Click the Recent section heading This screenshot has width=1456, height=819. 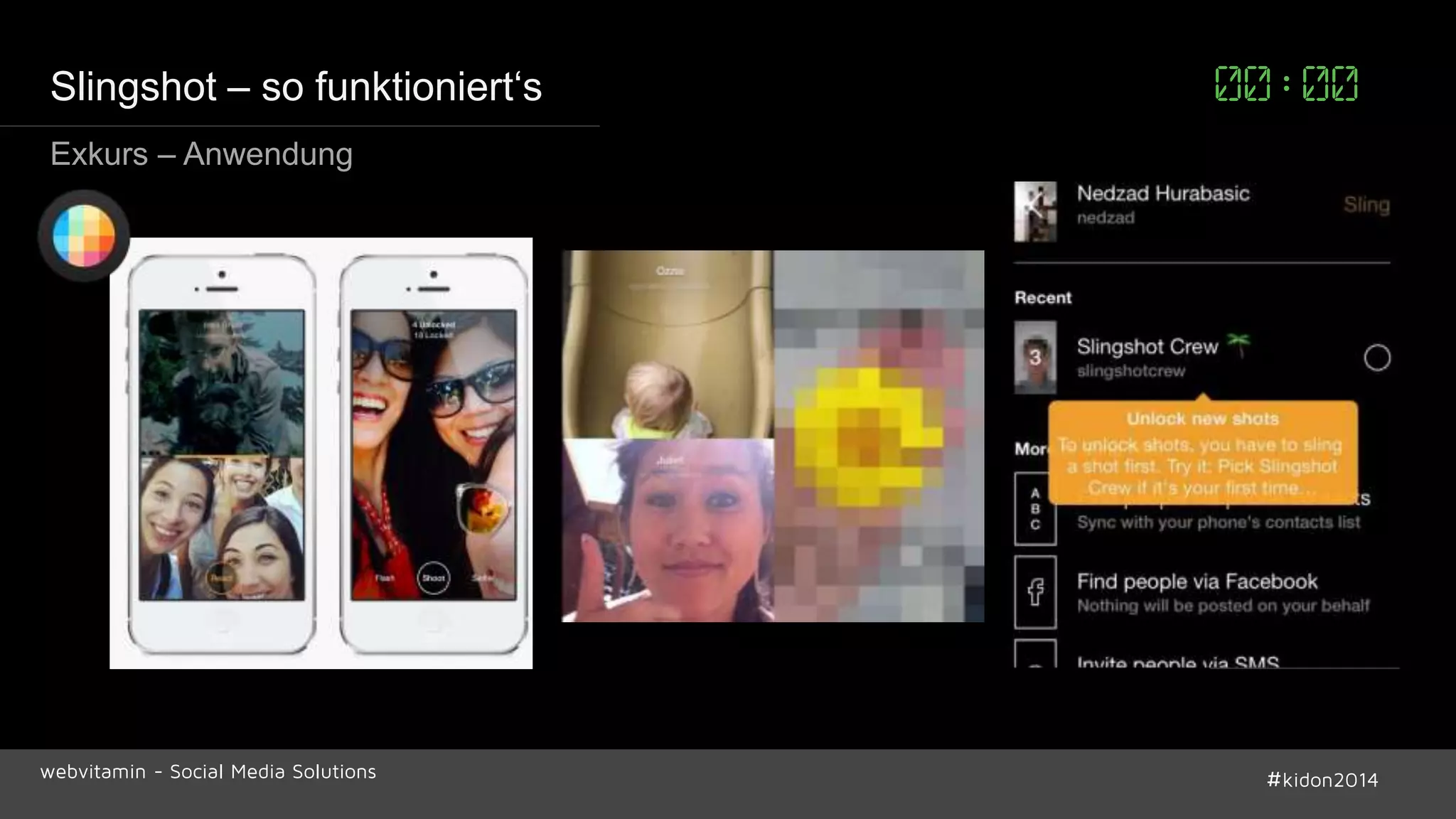tap(1043, 298)
